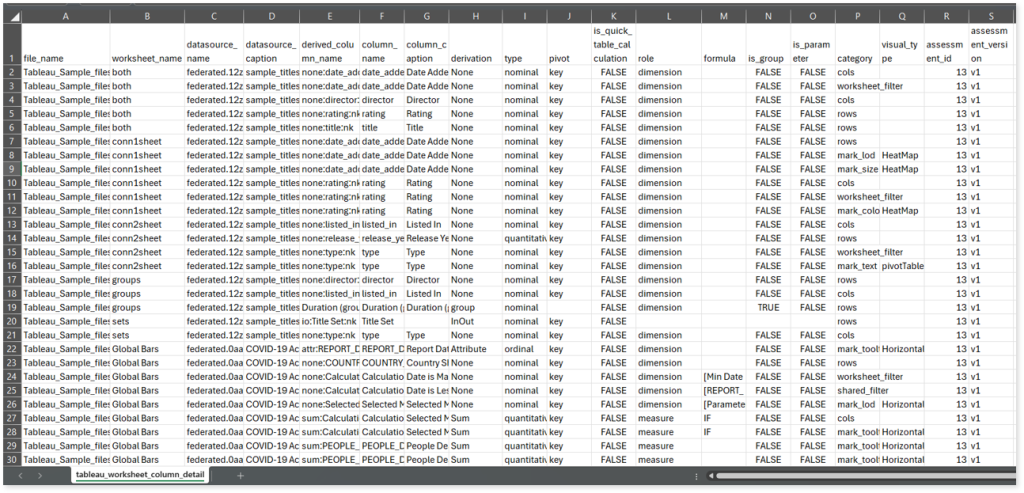1024x493 pixels.
Task: Click the is_parameter header cell
Action: pyautogui.click(x=812, y=44)
